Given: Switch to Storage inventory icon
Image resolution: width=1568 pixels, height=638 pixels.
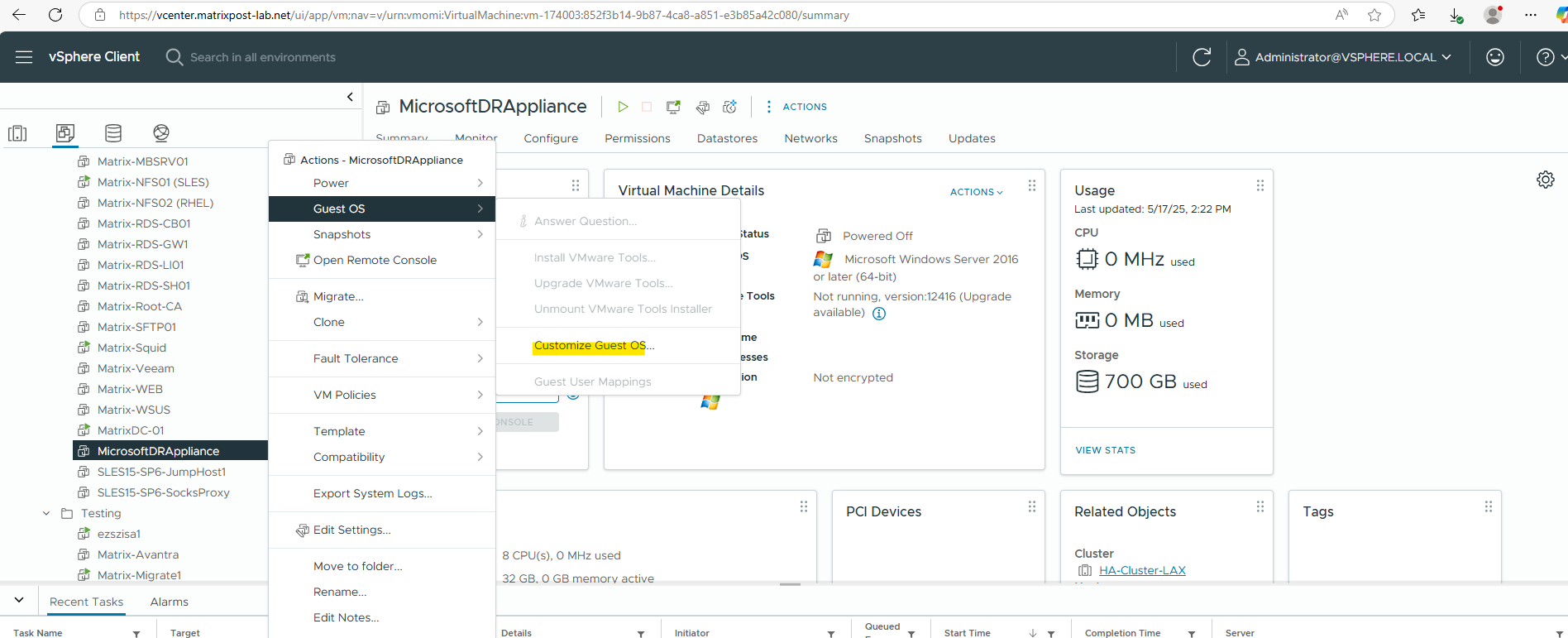Looking at the screenshot, I should pos(113,133).
